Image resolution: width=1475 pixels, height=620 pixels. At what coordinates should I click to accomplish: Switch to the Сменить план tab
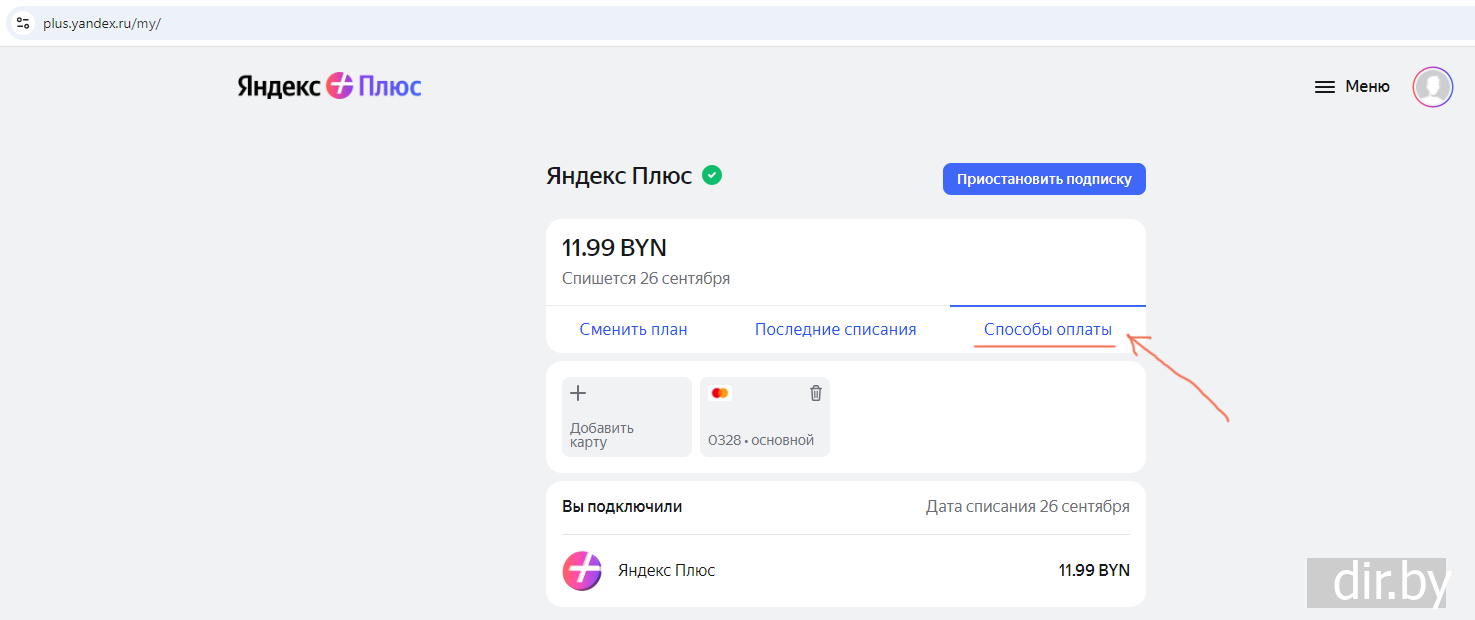pos(633,329)
